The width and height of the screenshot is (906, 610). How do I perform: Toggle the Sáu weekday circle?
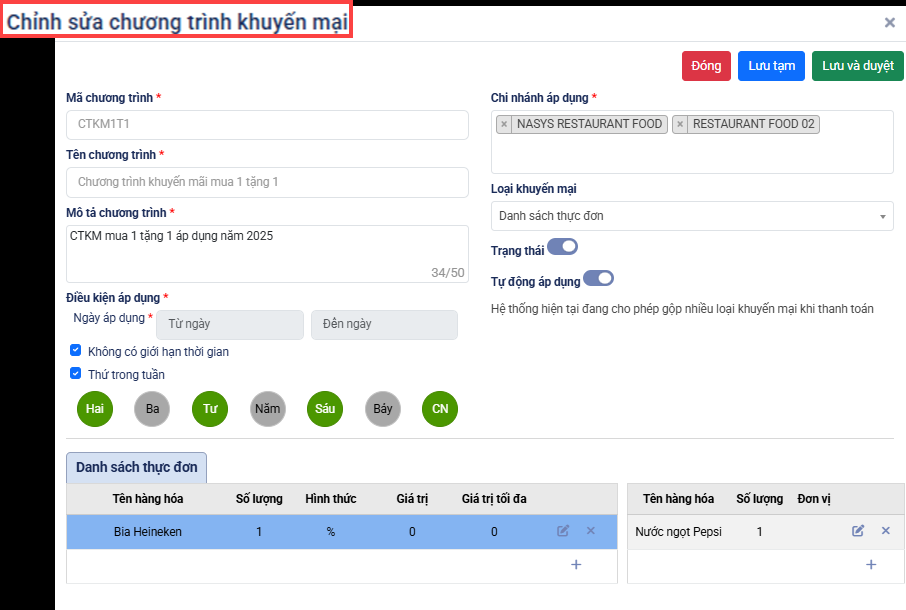325,409
